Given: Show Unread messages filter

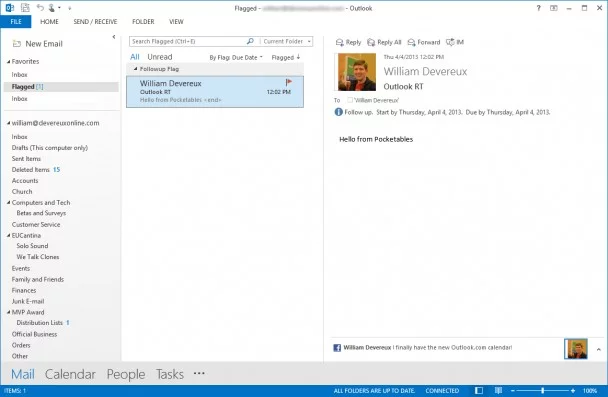Looking at the screenshot, I should [x=160, y=57].
